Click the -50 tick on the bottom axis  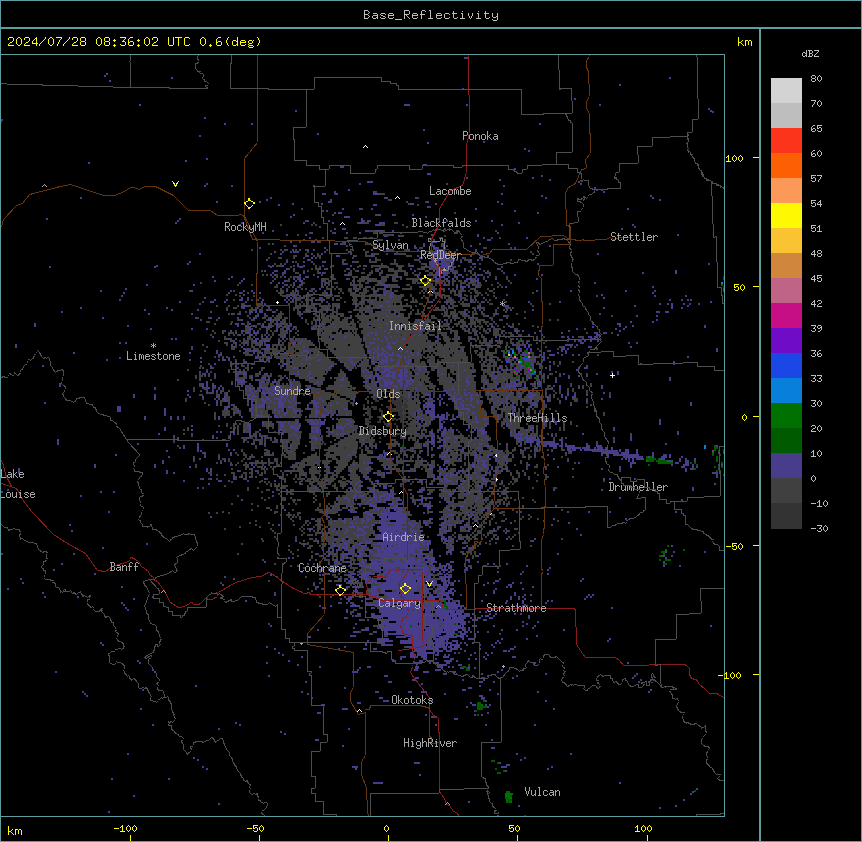point(255,828)
